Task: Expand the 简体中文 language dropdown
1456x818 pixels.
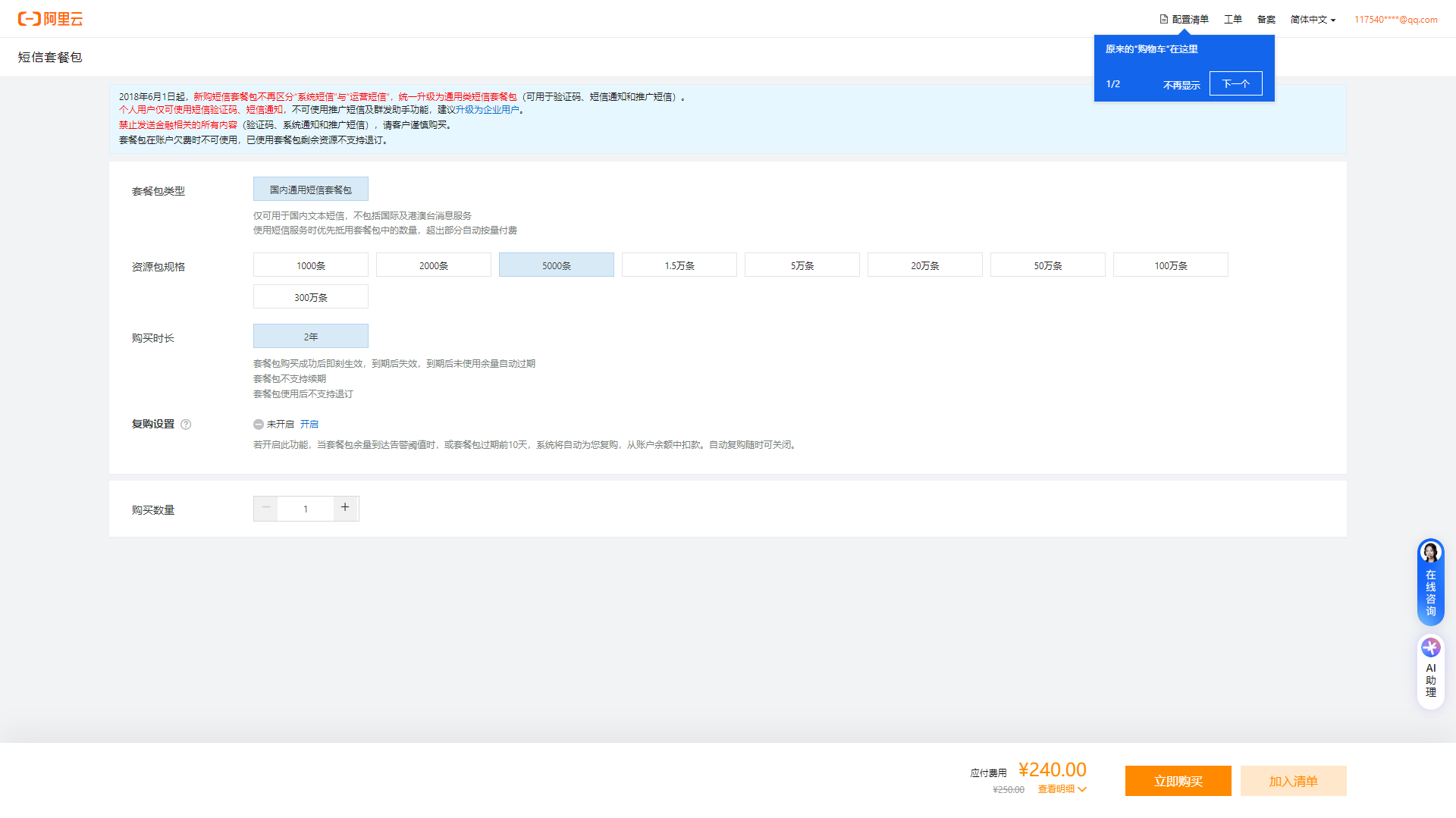Action: point(1313,20)
